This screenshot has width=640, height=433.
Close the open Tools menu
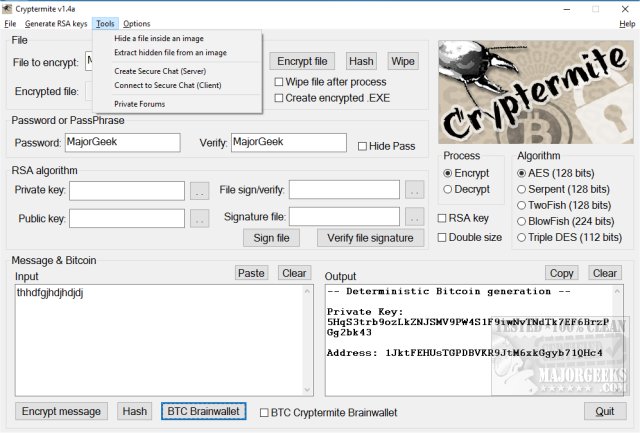pyautogui.click(x=105, y=24)
